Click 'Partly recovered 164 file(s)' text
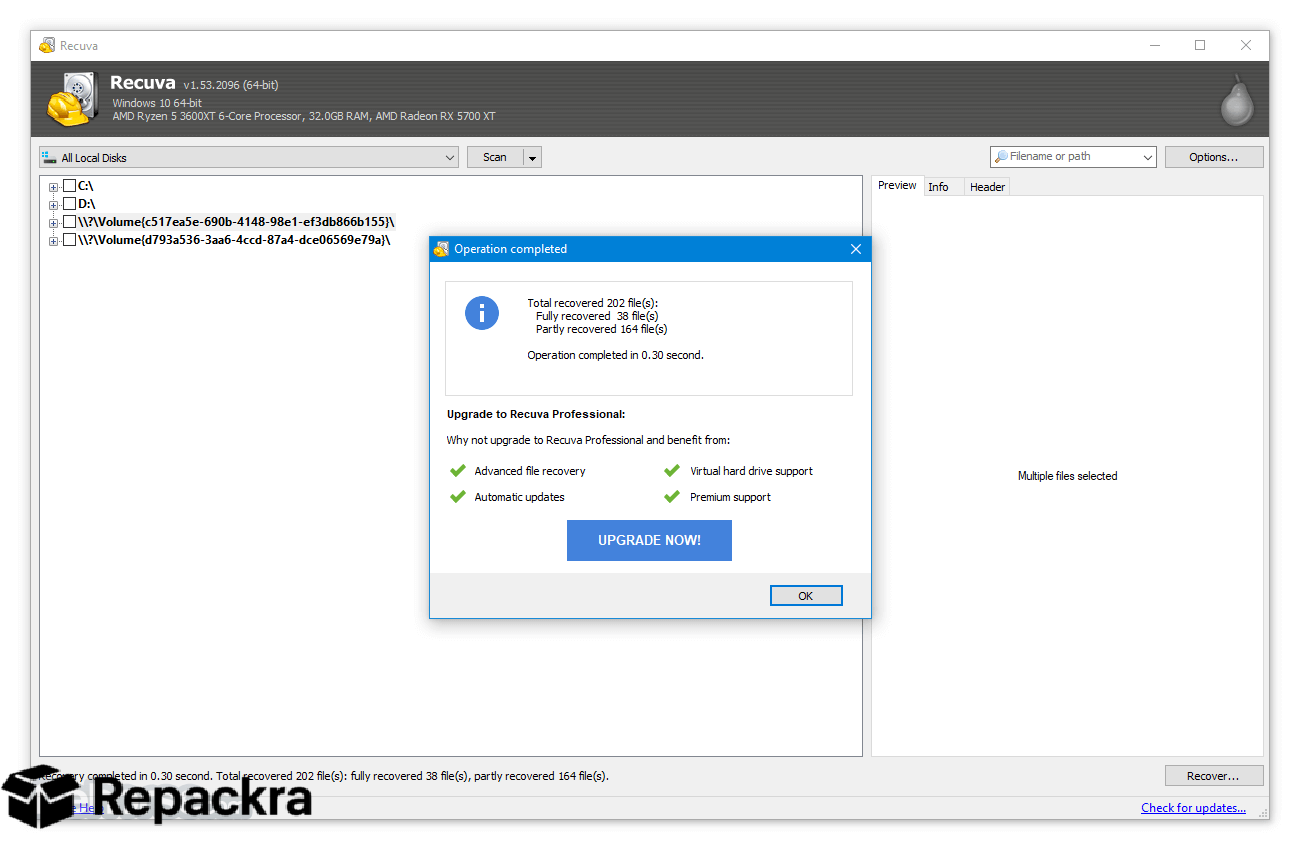The width and height of the screenshot is (1300, 850). (x=601, y=329)
